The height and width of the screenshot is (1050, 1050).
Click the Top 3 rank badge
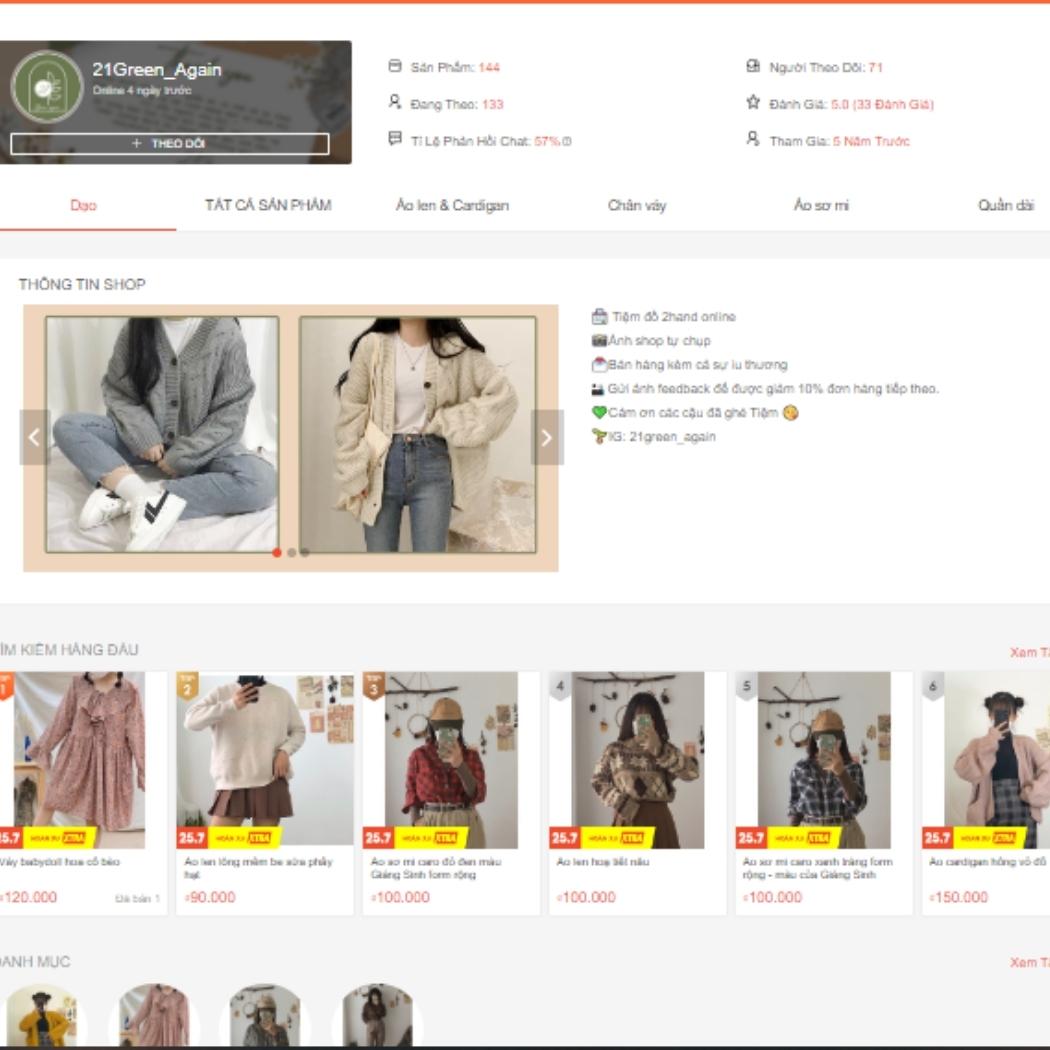(x=374, y=686)
